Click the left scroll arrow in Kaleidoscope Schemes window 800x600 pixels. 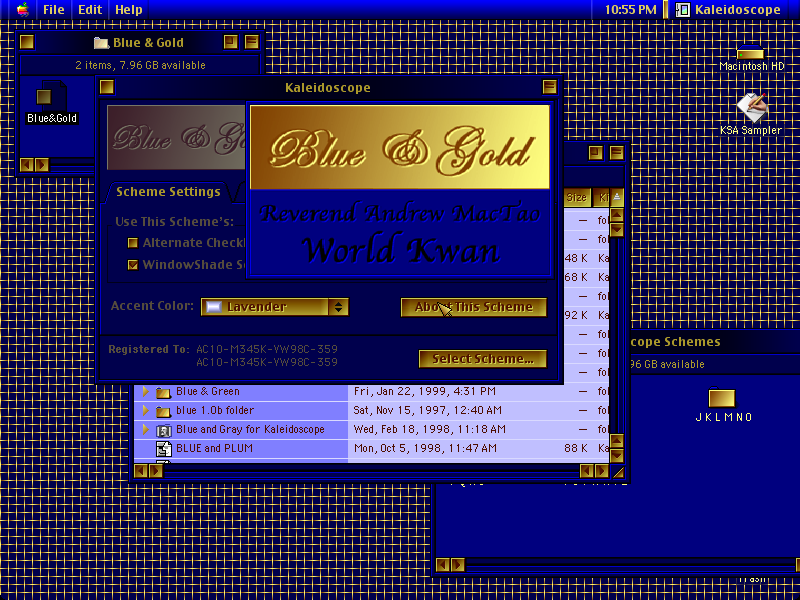click(x=443, y=565)
